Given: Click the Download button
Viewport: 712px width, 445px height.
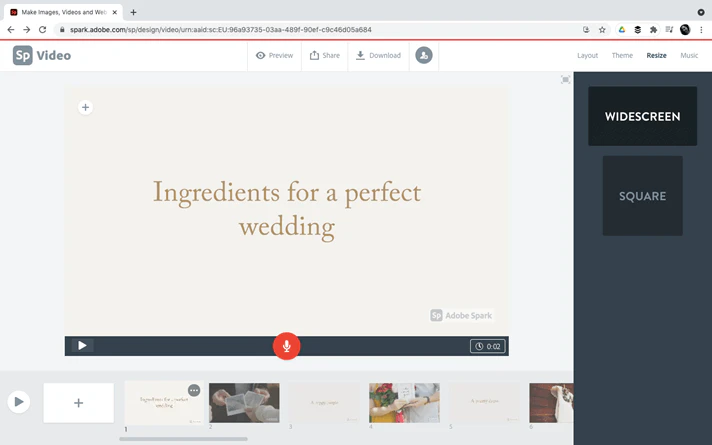Looking at the screenshot, I should [378, 55].
